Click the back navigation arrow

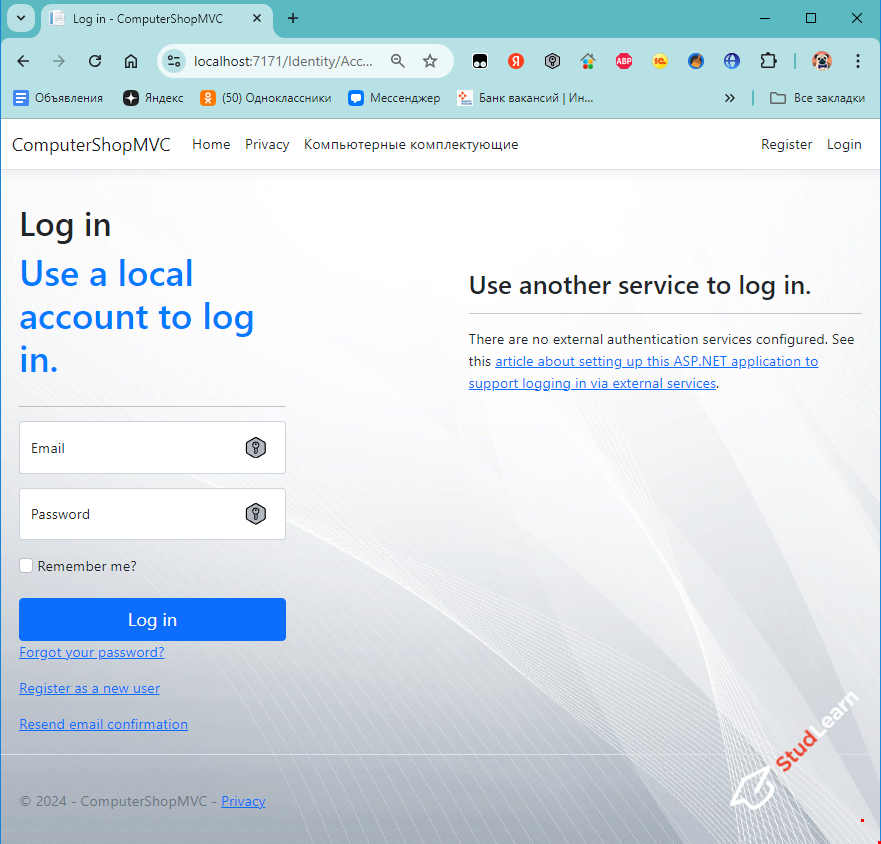click(x=23, y=61)
